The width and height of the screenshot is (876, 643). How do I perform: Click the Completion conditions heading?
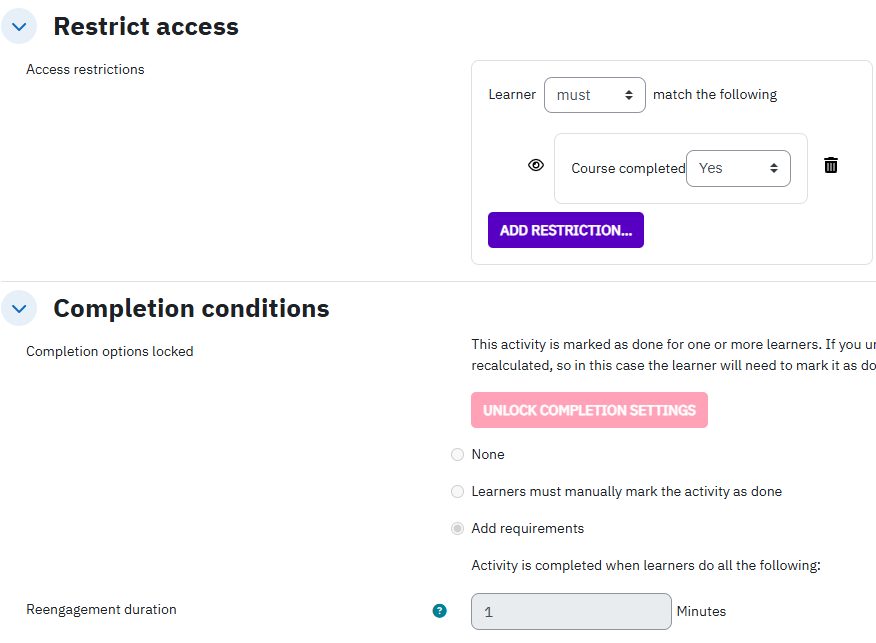point(191,308)
